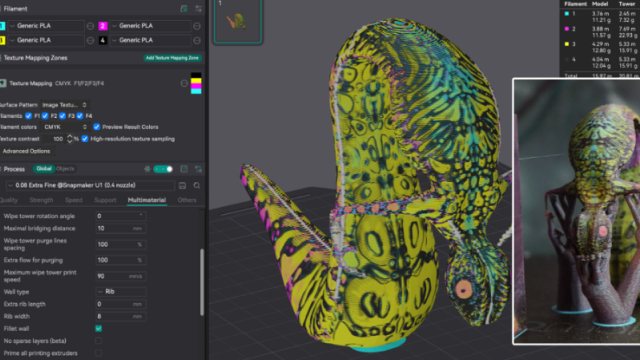Enable No sparse layers (beta)

[x=98, y=341]
